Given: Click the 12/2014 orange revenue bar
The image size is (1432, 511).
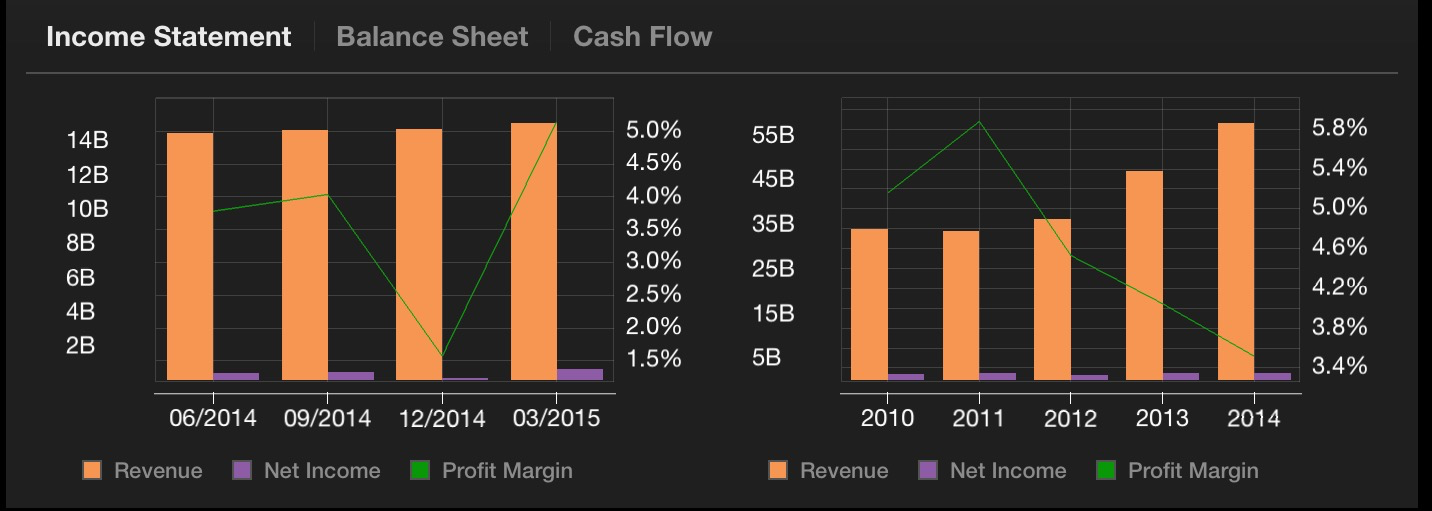Looking at the screenshot, I should tap(419, 254).
